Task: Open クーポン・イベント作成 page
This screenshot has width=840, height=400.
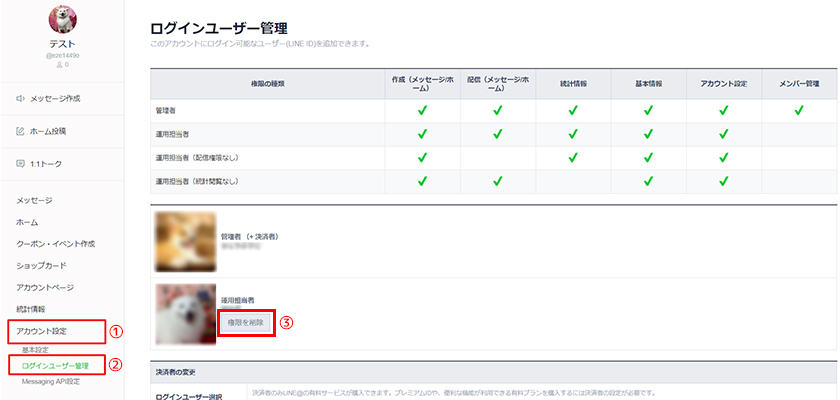Action: [56, 244]
